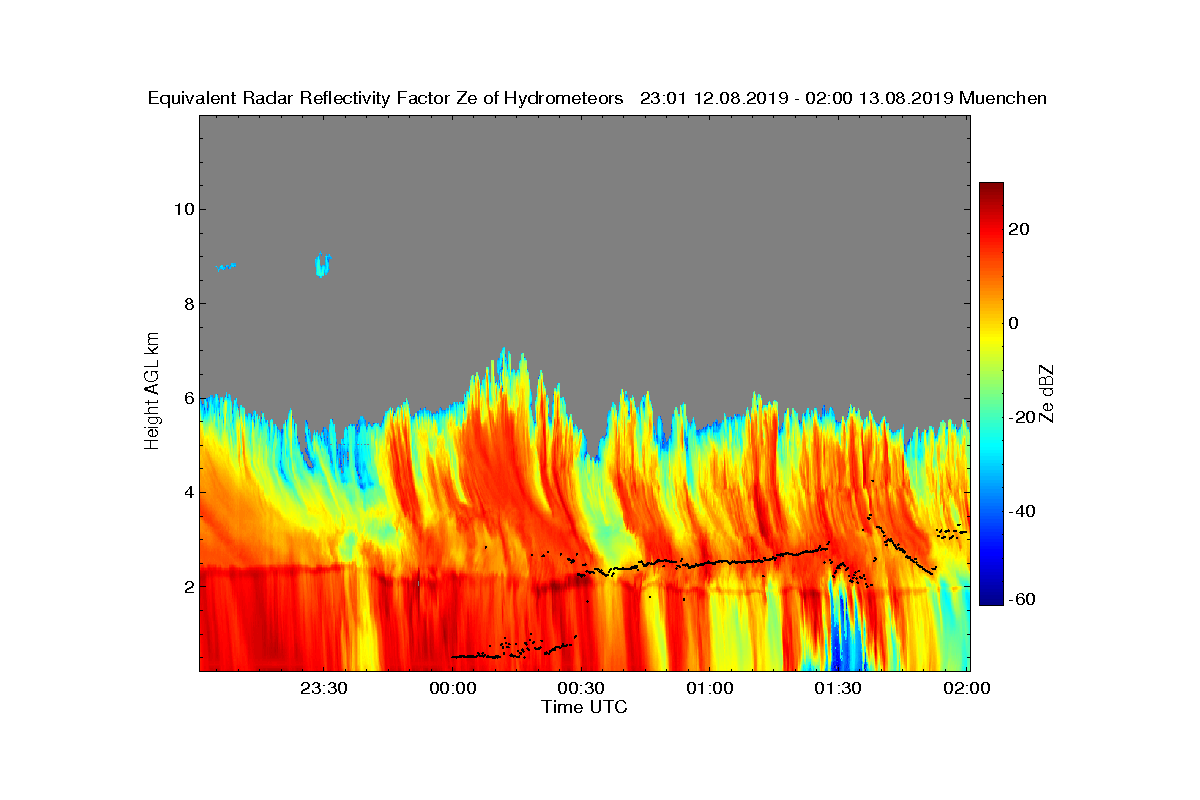Click the 00:30 time tick label
The height and width of the screenshot is (800, 1200).
[581, 689]
